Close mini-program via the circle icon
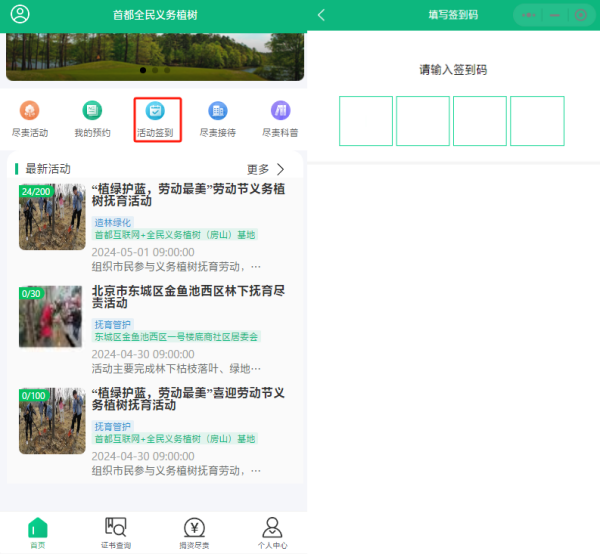 pos(581,15)
